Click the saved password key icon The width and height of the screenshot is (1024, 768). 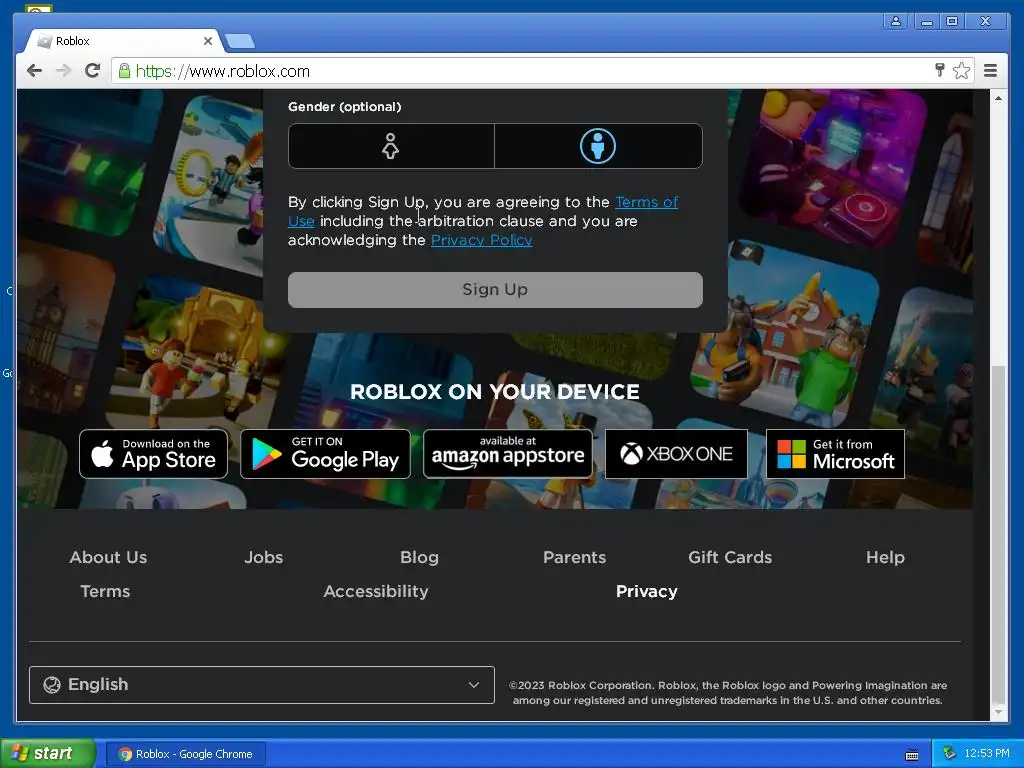click(940, 70)
